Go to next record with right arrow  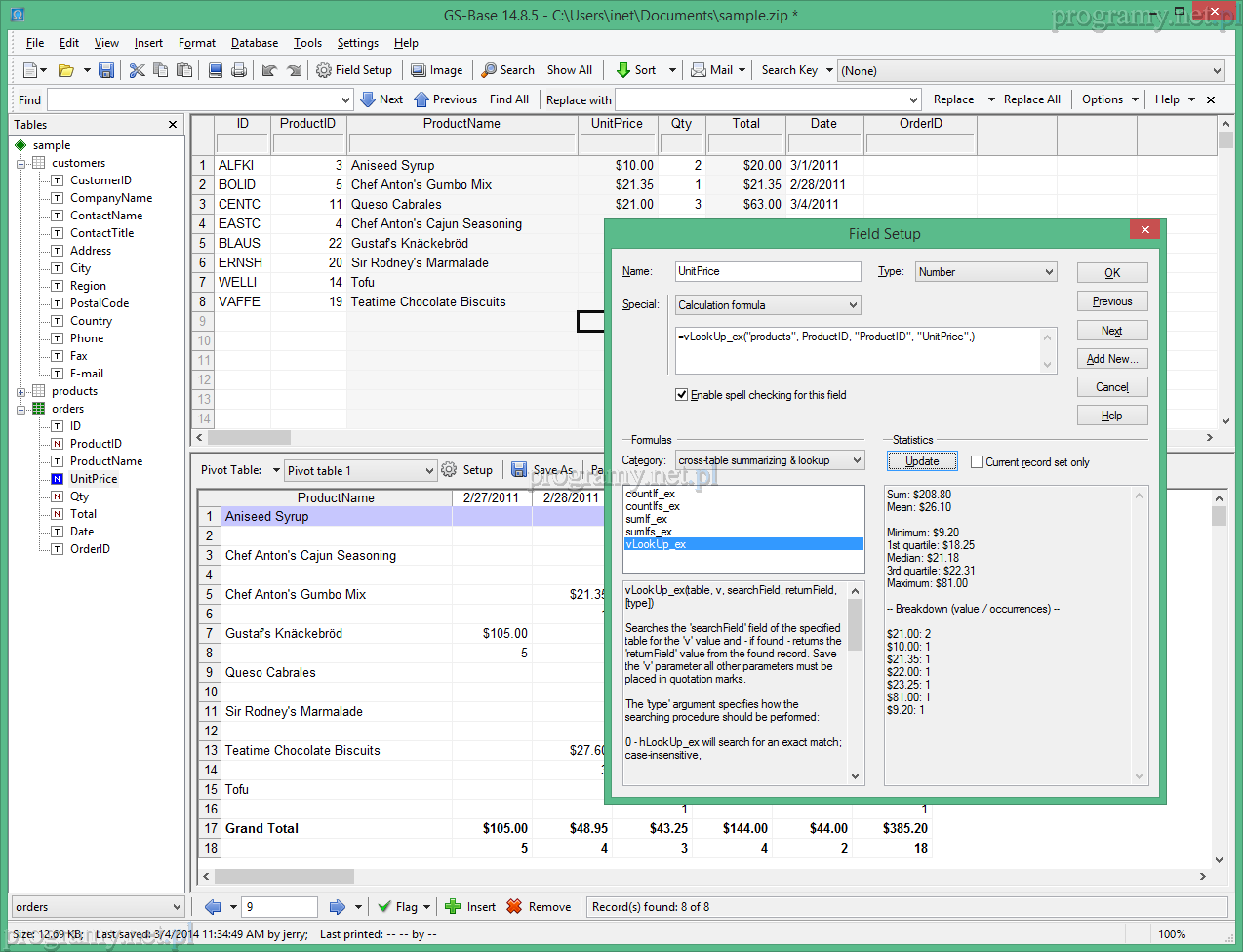coord(337,907)
